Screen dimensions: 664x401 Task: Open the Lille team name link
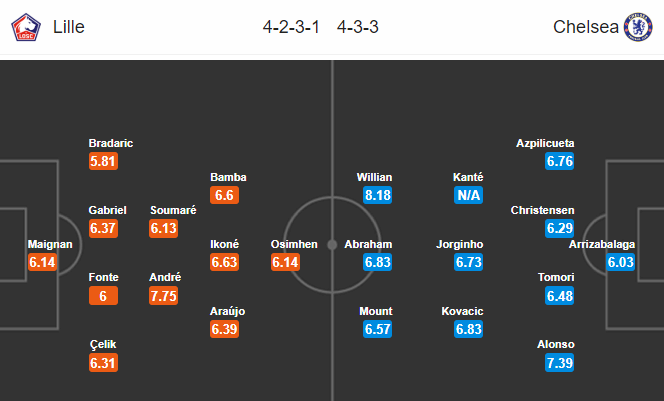pyautogui.click(x=69, y=27)
